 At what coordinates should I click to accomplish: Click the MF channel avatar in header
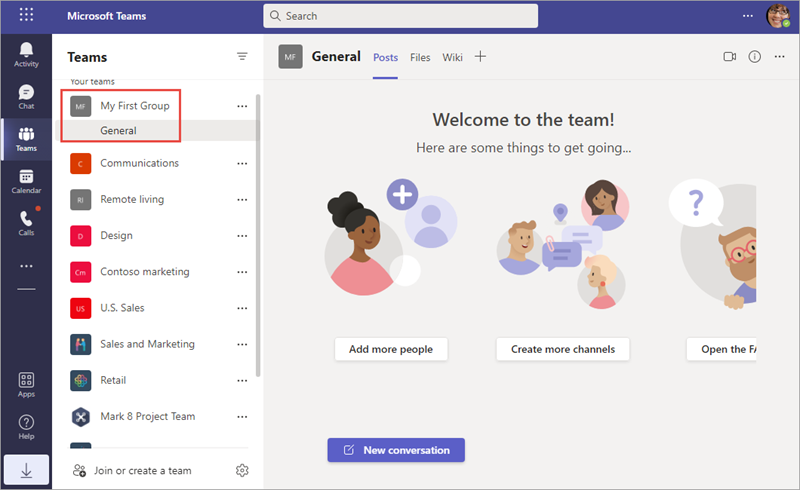coord(290,57)
